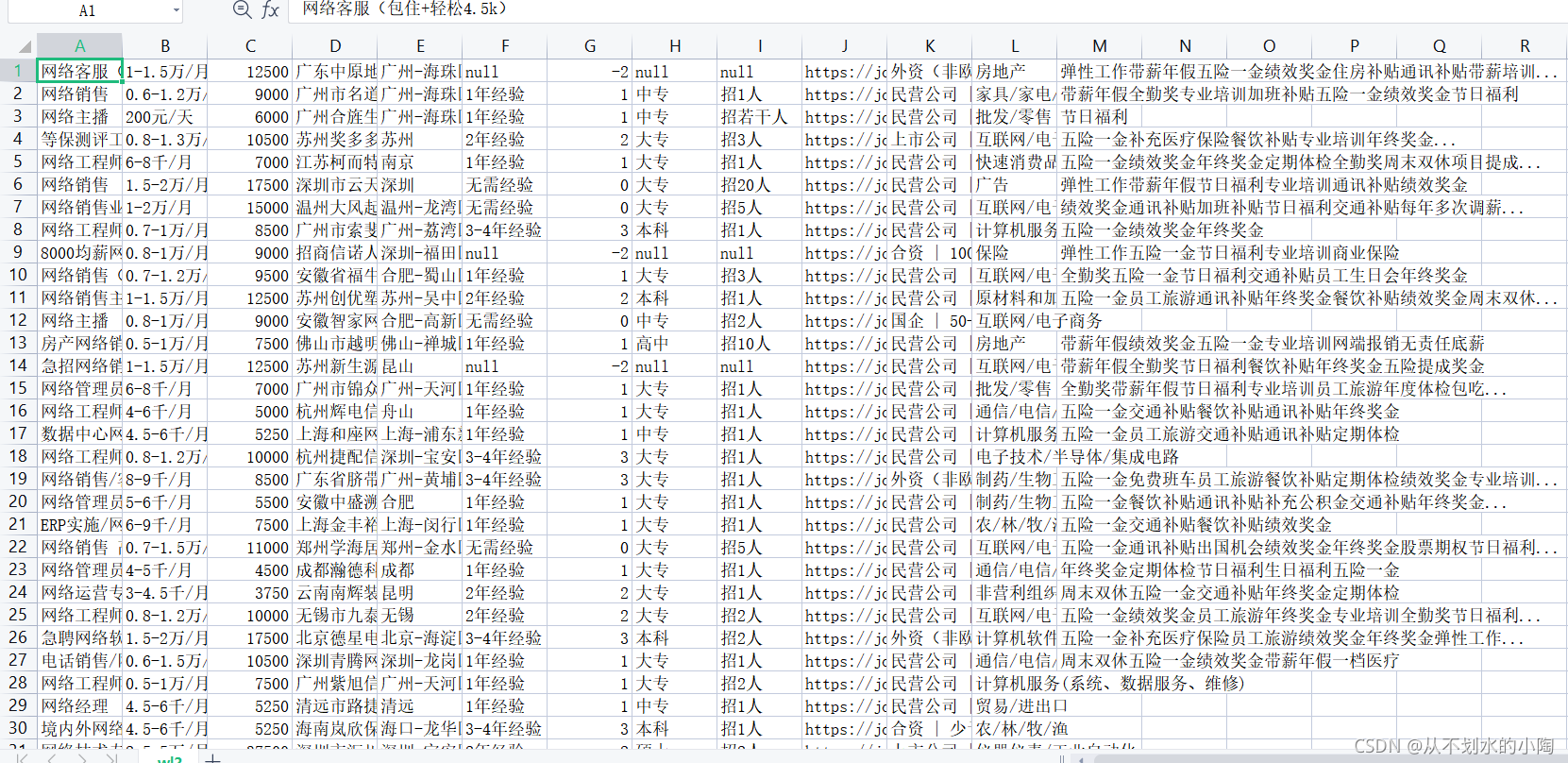The height and width of the screenshot is (763, 1568).
Task: Select column G header
Action: coord(590,45)
